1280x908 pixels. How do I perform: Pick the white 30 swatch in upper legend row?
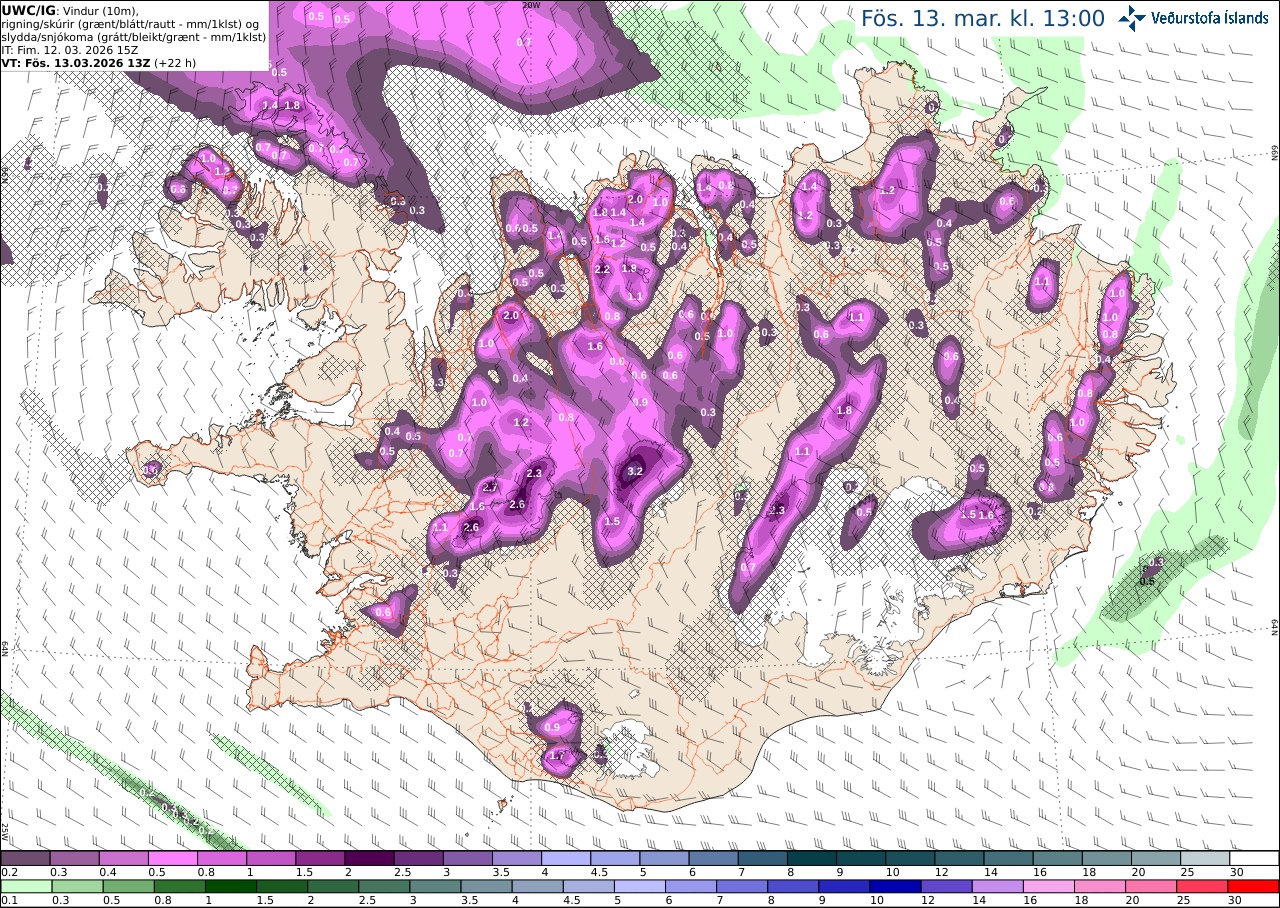pos(1254,858)
